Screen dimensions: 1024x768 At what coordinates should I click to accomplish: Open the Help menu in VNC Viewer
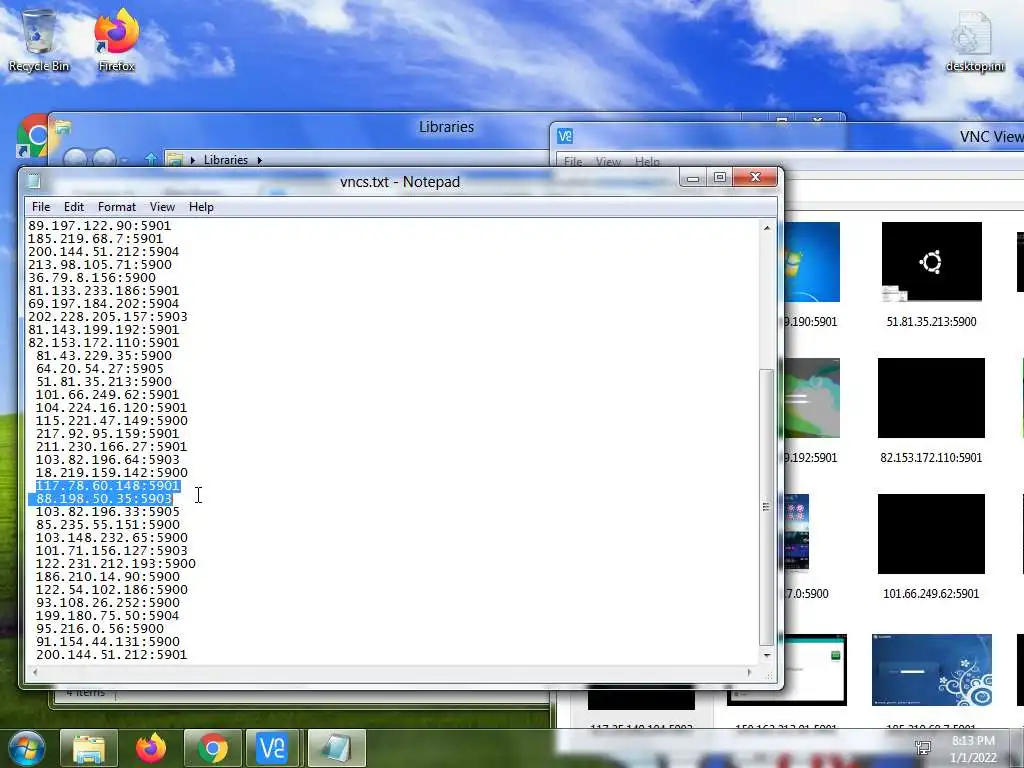(647, 161)
